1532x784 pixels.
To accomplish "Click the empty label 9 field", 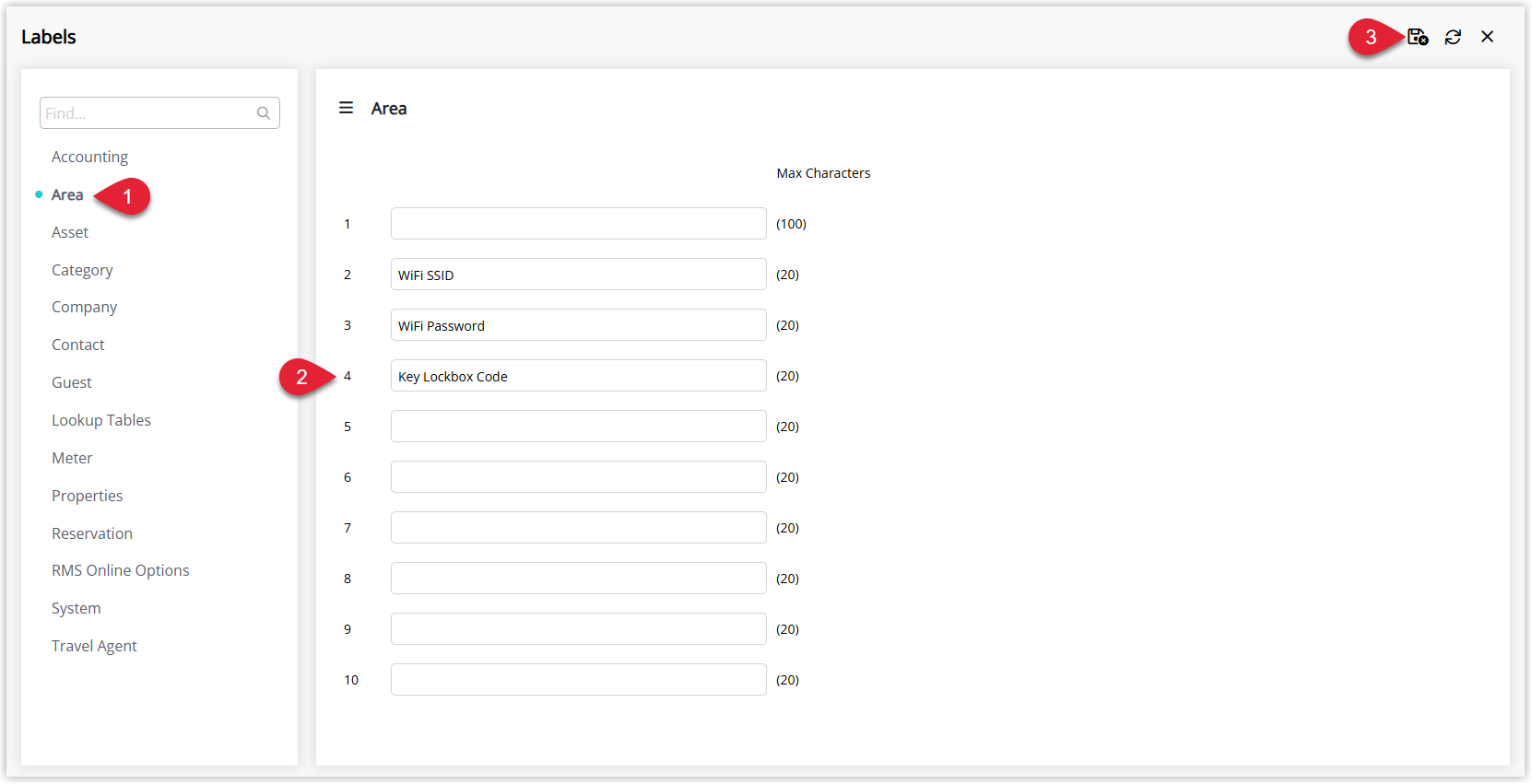I will coord(579,629).
